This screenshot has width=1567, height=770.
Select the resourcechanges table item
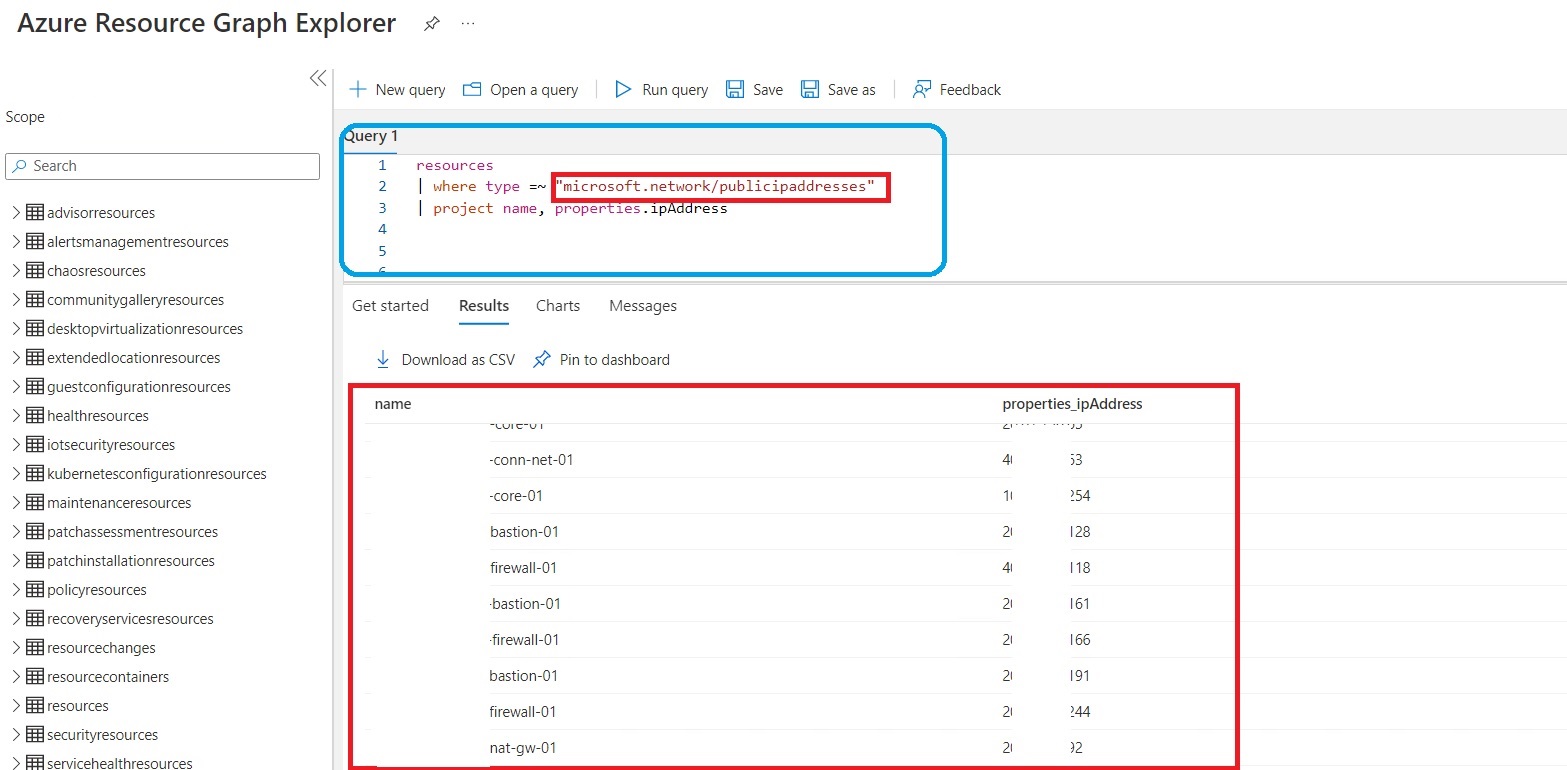click(x=101, y=648)
